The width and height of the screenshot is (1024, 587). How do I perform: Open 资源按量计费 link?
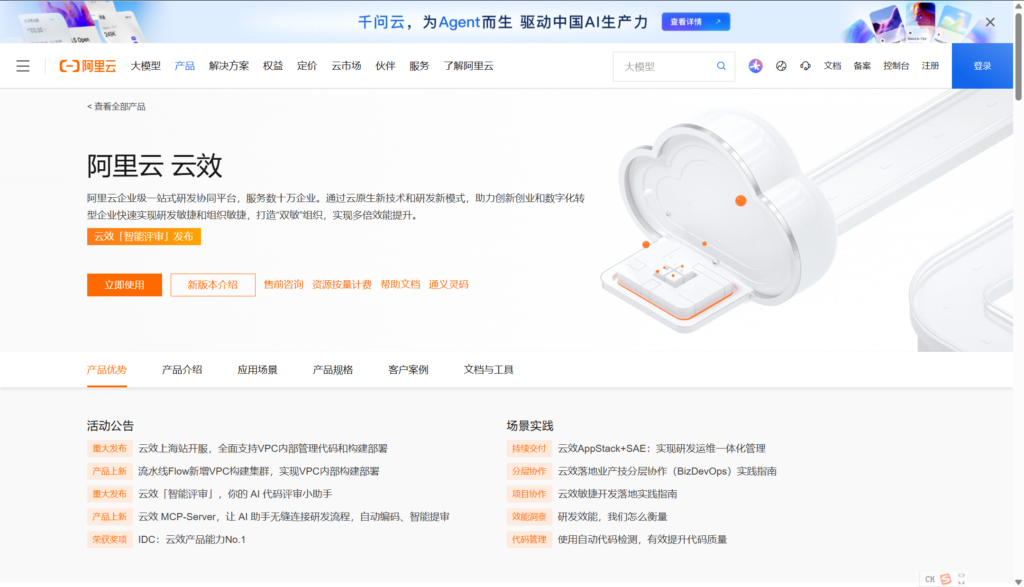pos(342,285)
